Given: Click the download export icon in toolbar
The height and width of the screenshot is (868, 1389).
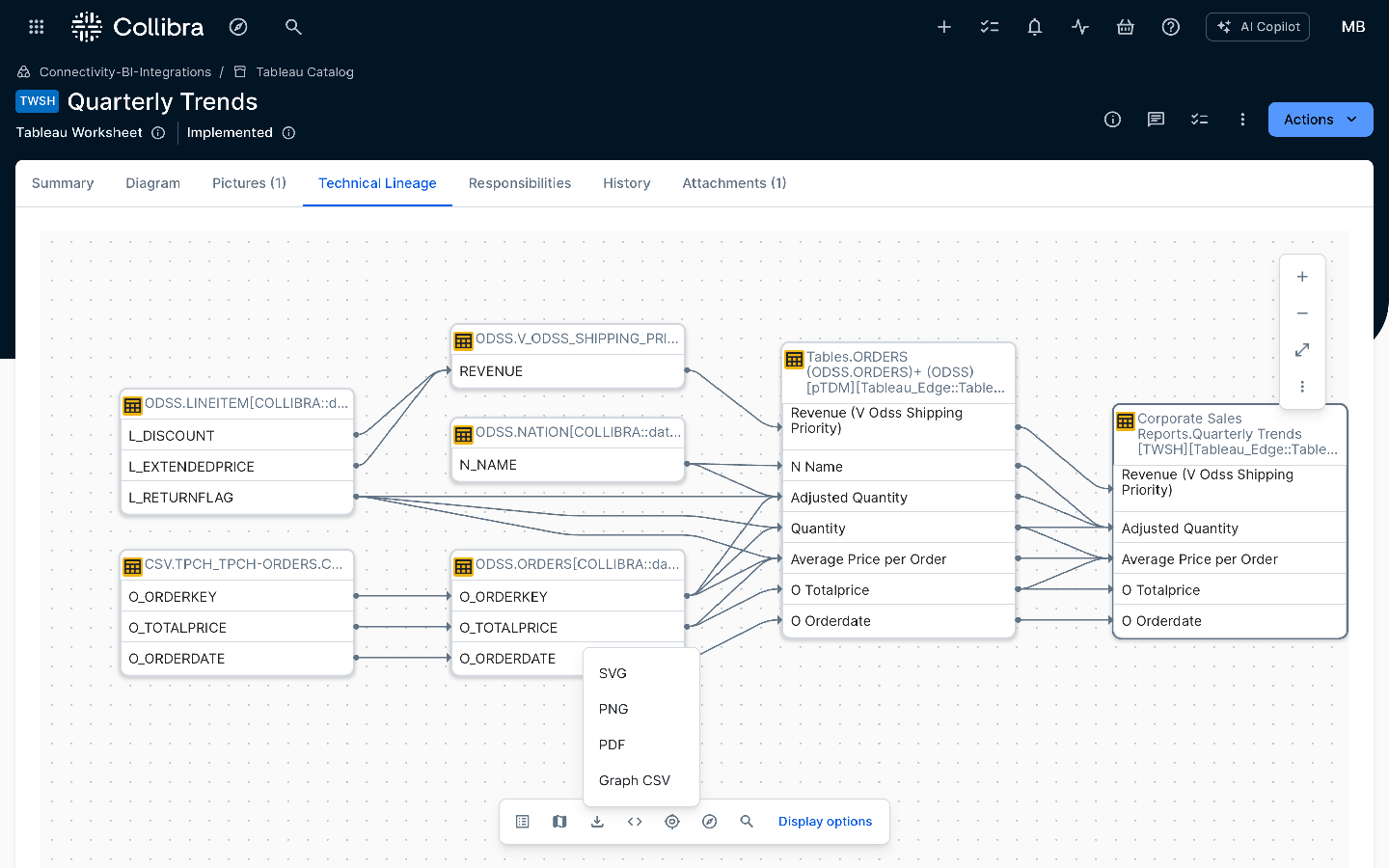Looking at the screenshot, I should 597,822.
